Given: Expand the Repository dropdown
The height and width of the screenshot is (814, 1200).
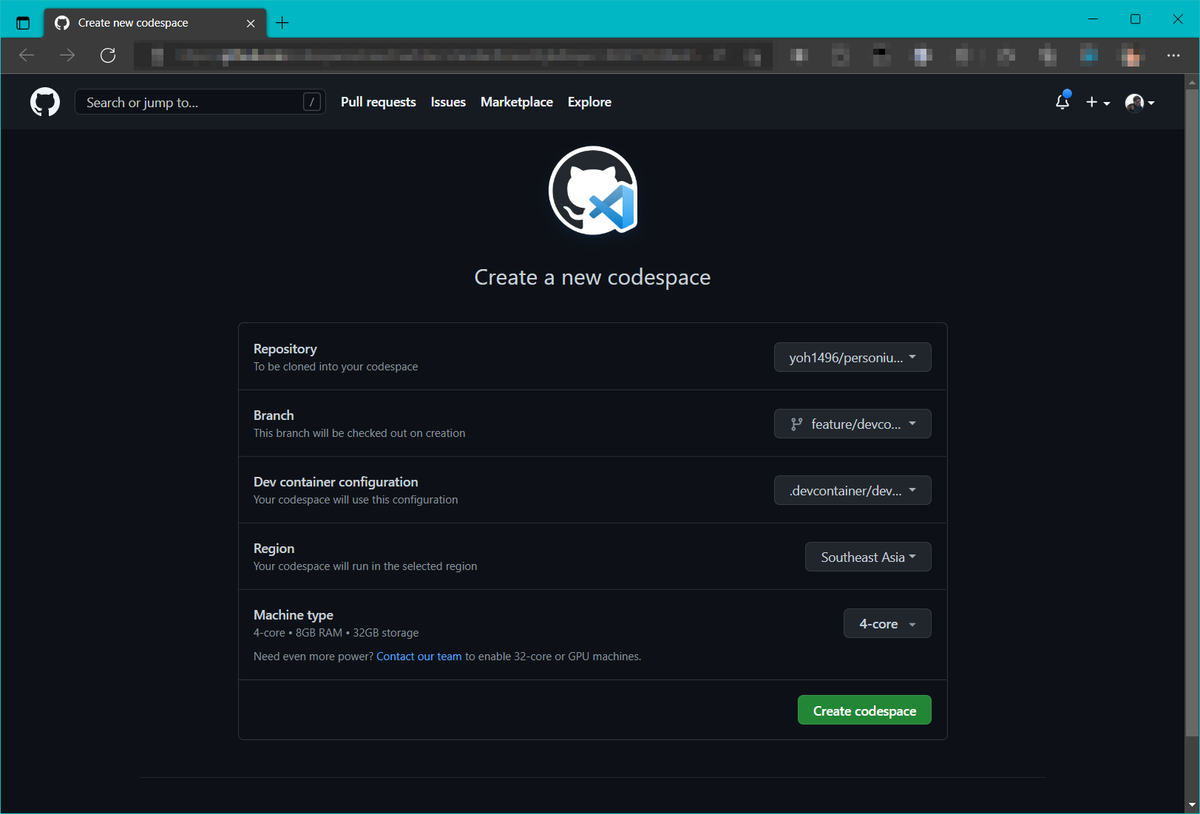Looking at the screenshot, I should (x=853, y=357).
